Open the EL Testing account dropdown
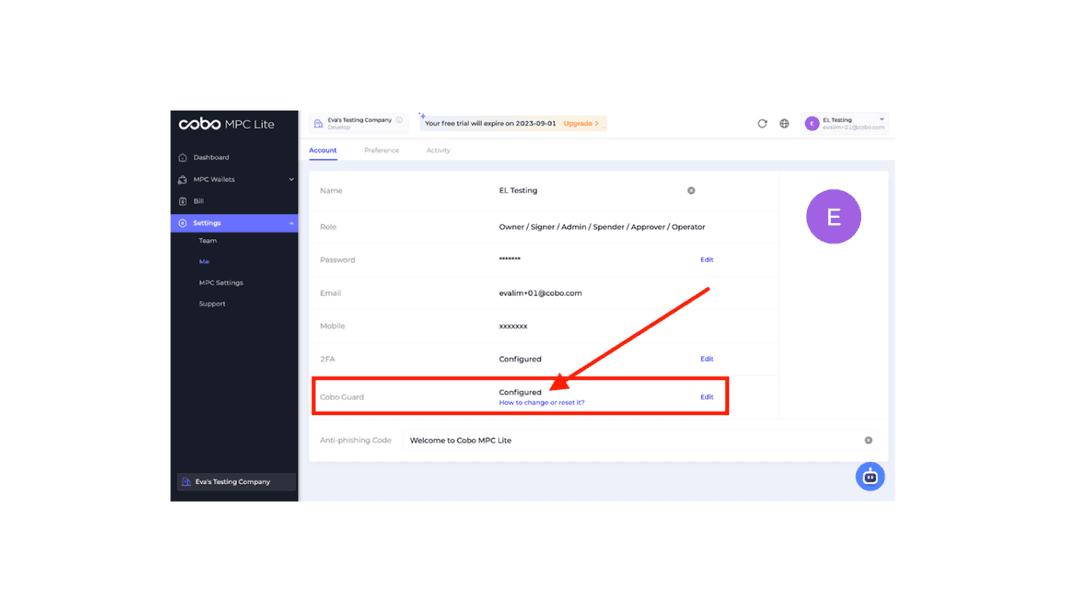Image resolution: width=1080 pixels, height=608 pixels. [x=881, y=120]
